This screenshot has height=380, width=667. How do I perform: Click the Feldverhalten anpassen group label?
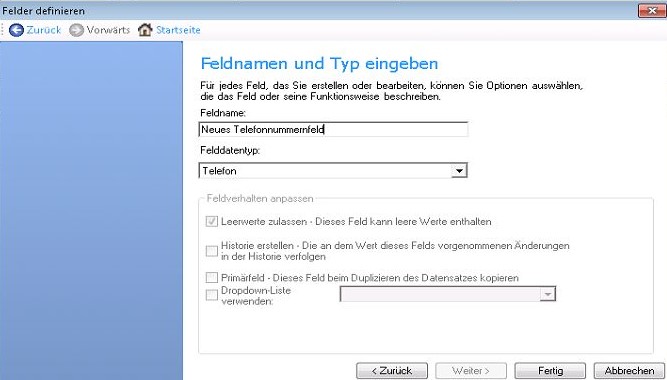[260, 199]
